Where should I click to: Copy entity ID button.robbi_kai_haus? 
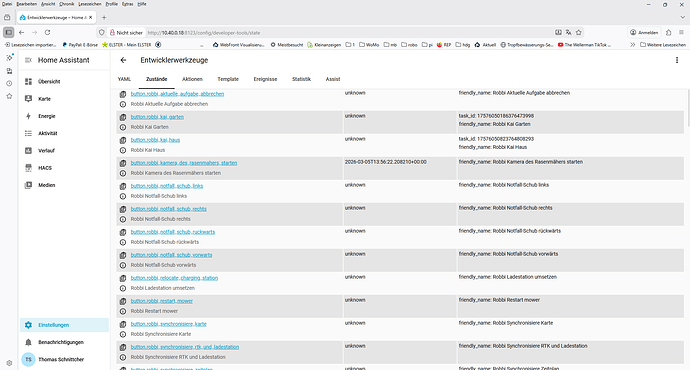(123, 140)
